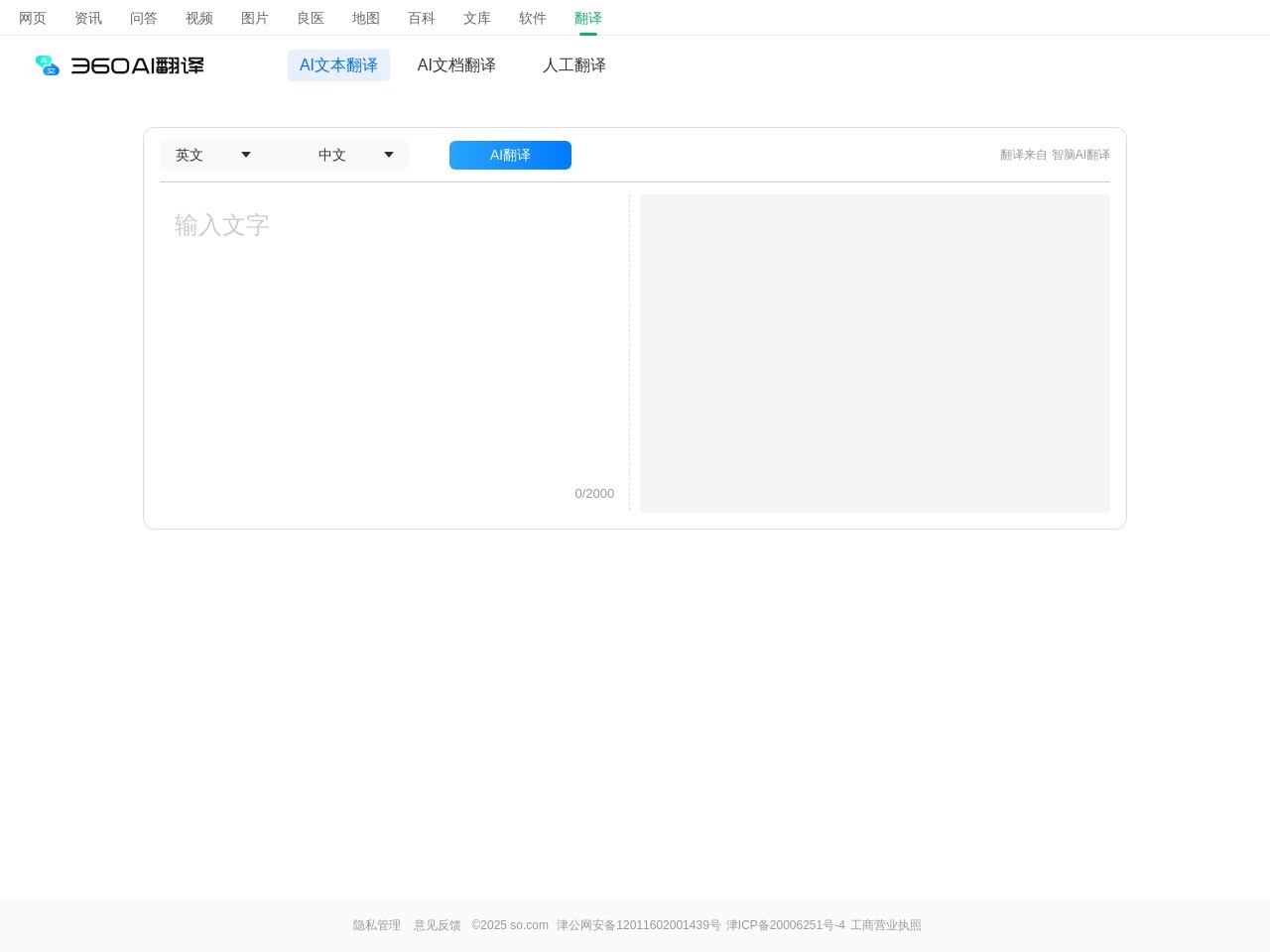Open the 英文 source language dropdown
The height and width of the screenshot is (952, 1270).
point(213,155)
